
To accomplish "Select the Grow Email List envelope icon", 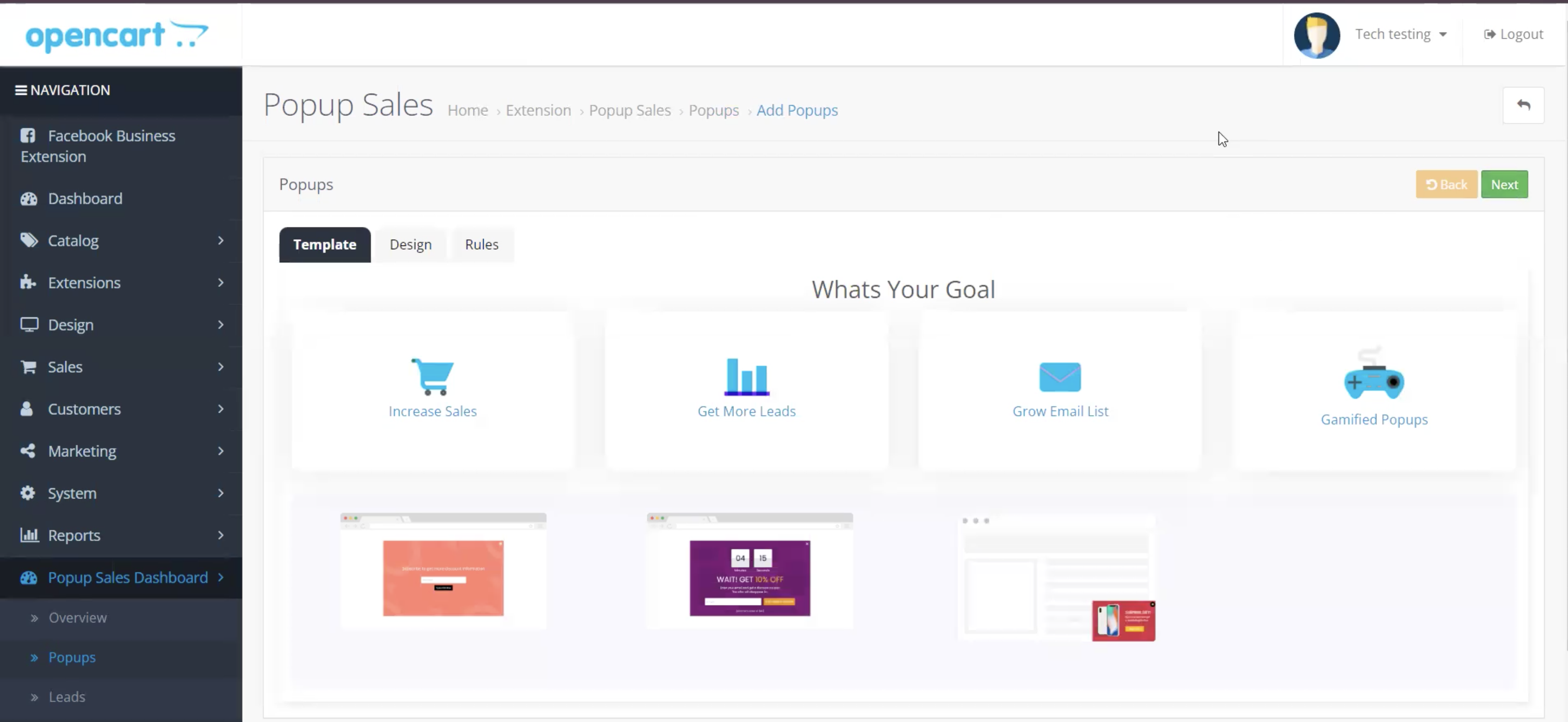I will [1060, 377].
